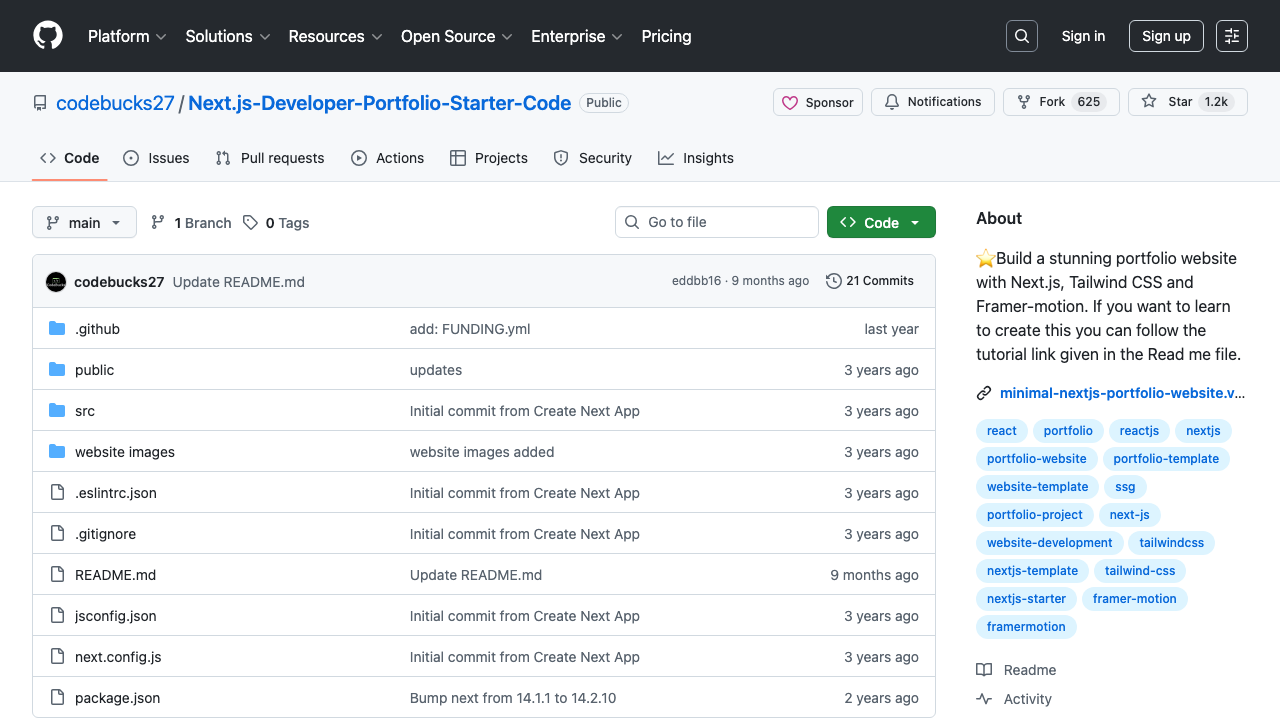Click the commit history clock icon
This screenshot has height=720, width=1280.
click(833, 281)
